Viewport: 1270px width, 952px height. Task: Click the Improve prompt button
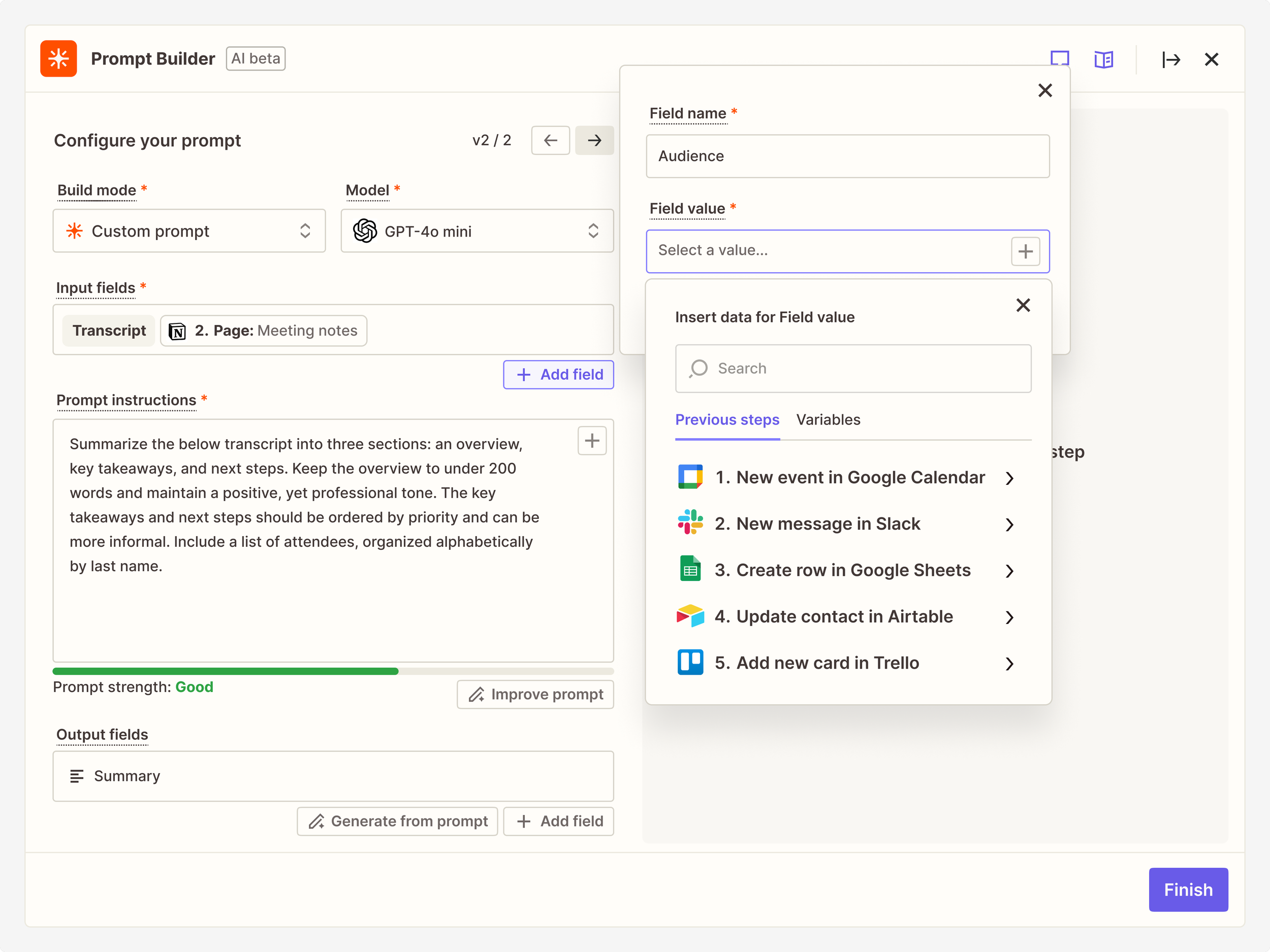535,695
